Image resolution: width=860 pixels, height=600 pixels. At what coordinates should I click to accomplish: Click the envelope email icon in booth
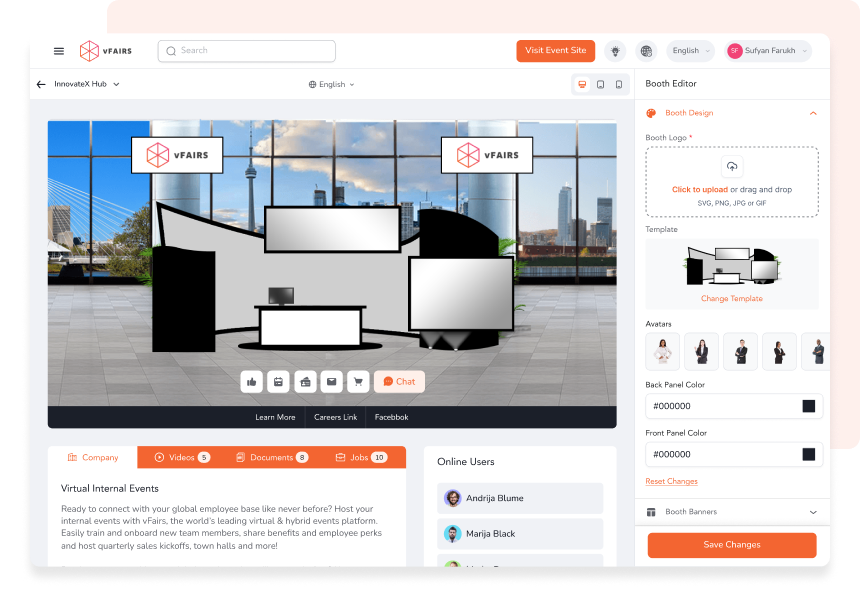[x=332, y=382]
